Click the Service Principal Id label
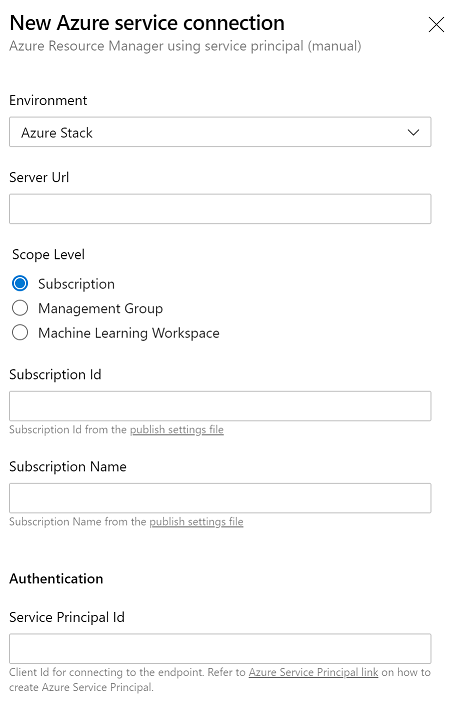Image resolution: width=450 pixels, height=701 pixels. coord(67,617)
